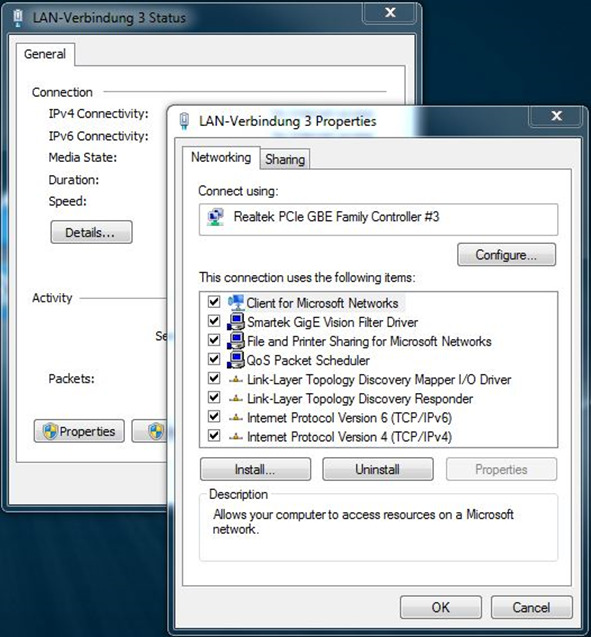The image size is (591, 637).
Task: Open Details... in the Status window
Action: point(91,232)
